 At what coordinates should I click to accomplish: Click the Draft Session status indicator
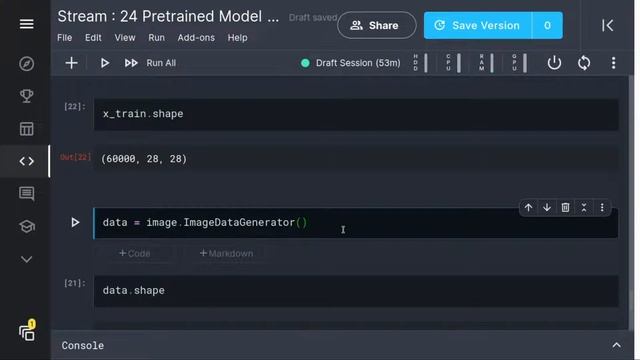tap(351, 63)
